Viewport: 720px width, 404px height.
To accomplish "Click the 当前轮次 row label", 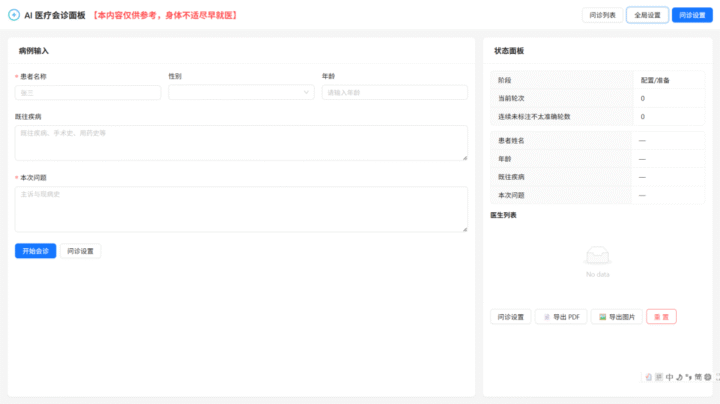I will pos(511,98).
